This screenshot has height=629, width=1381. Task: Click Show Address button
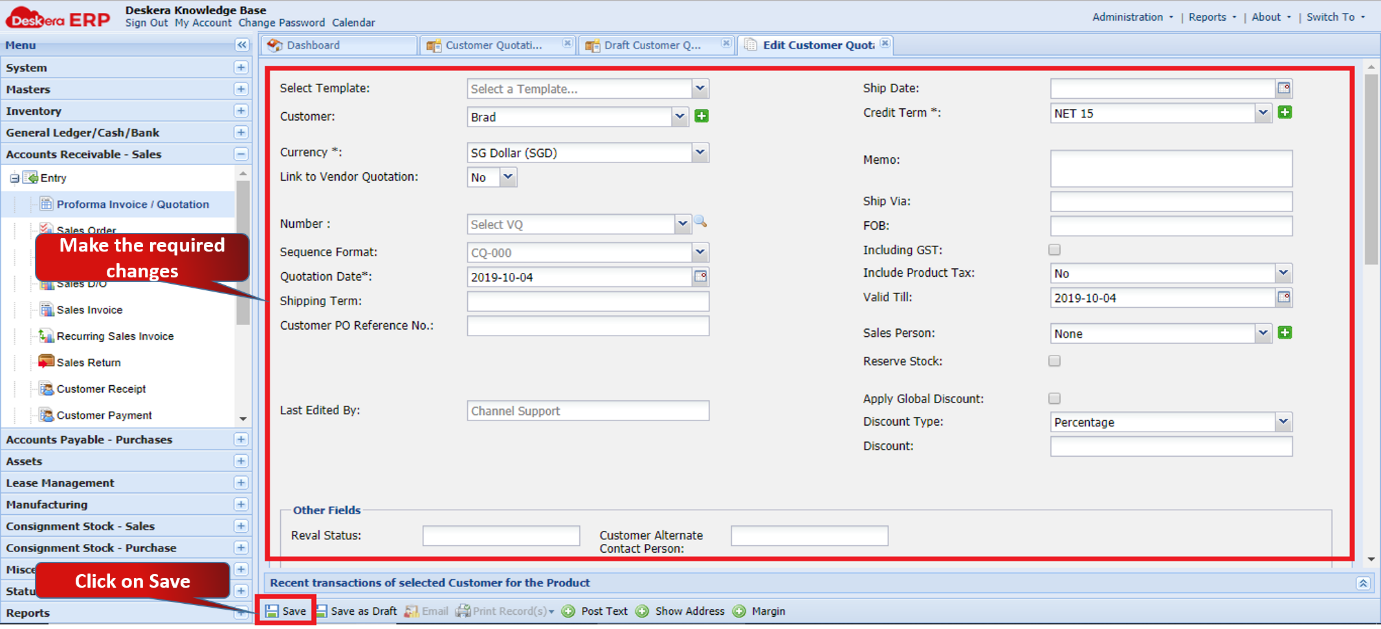coord(680,611)
